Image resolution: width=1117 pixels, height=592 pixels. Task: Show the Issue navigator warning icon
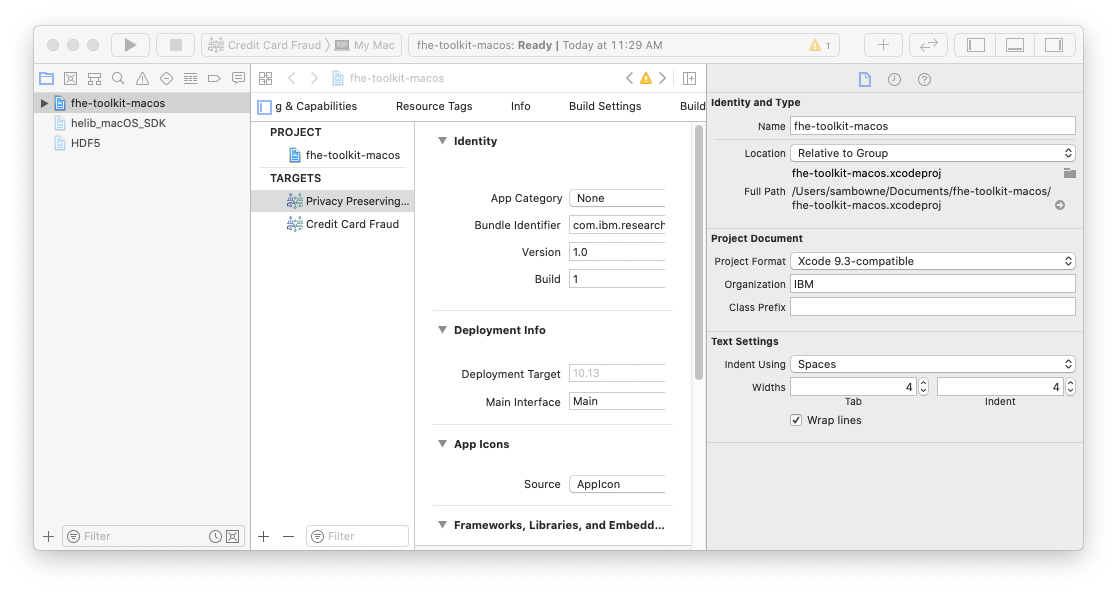click(142, 78)
